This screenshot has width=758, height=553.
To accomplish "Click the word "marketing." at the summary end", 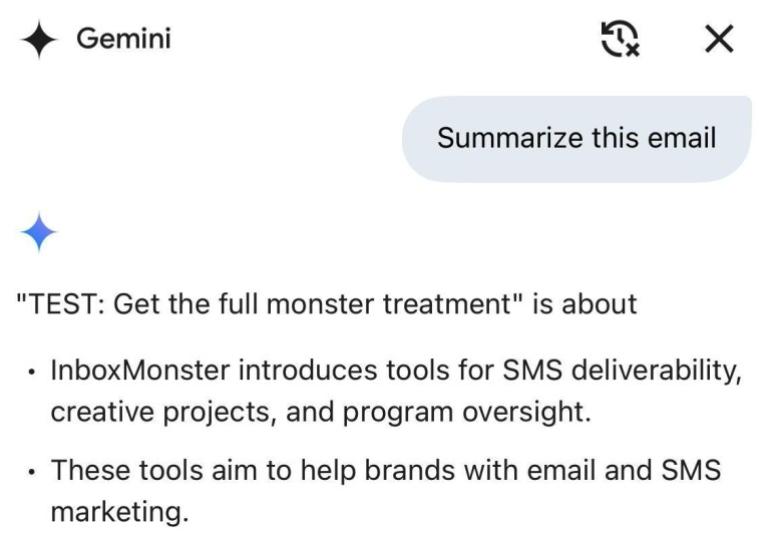I will (119, 510).
